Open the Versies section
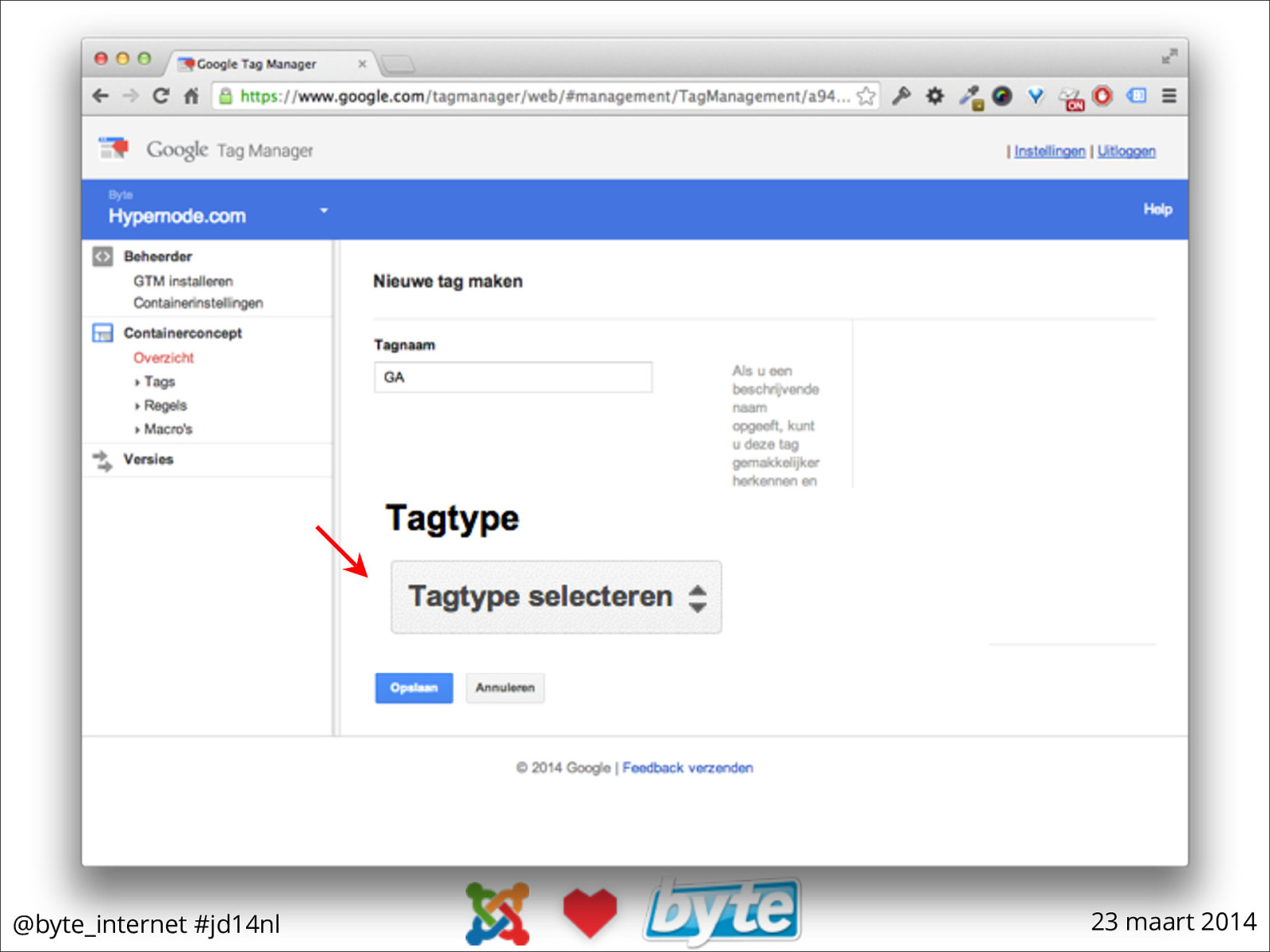1270x952 pixels. [x=148, y=459]
